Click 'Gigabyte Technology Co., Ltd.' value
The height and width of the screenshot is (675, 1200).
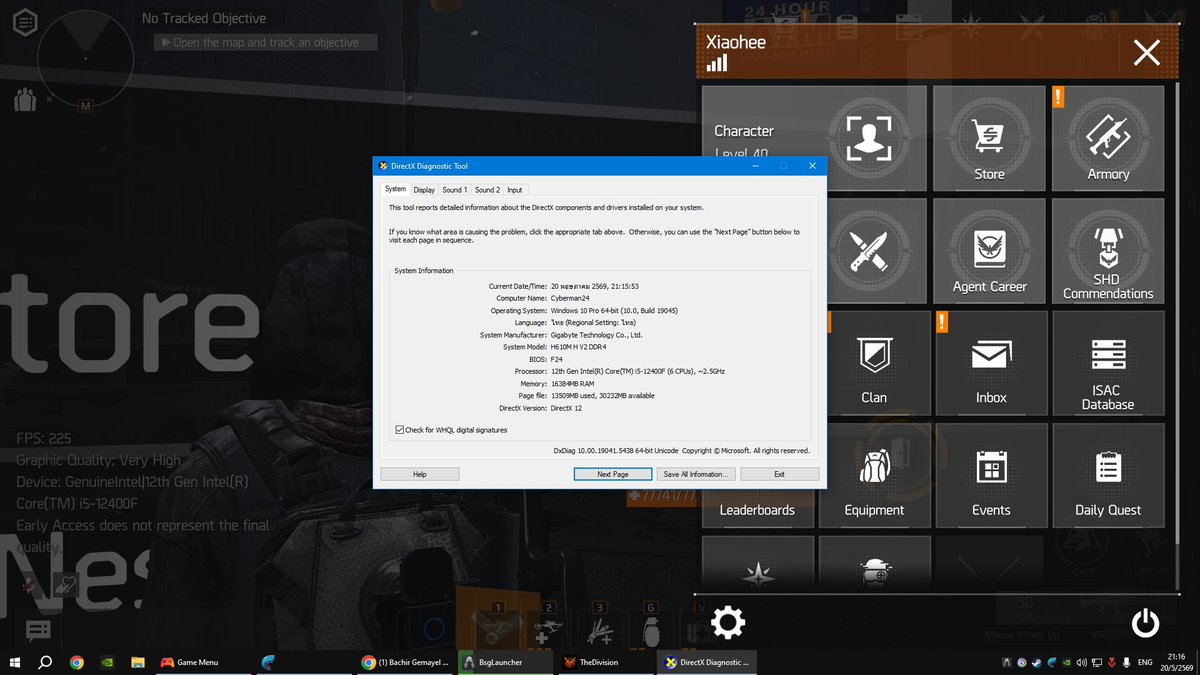(x=596, y=335)
